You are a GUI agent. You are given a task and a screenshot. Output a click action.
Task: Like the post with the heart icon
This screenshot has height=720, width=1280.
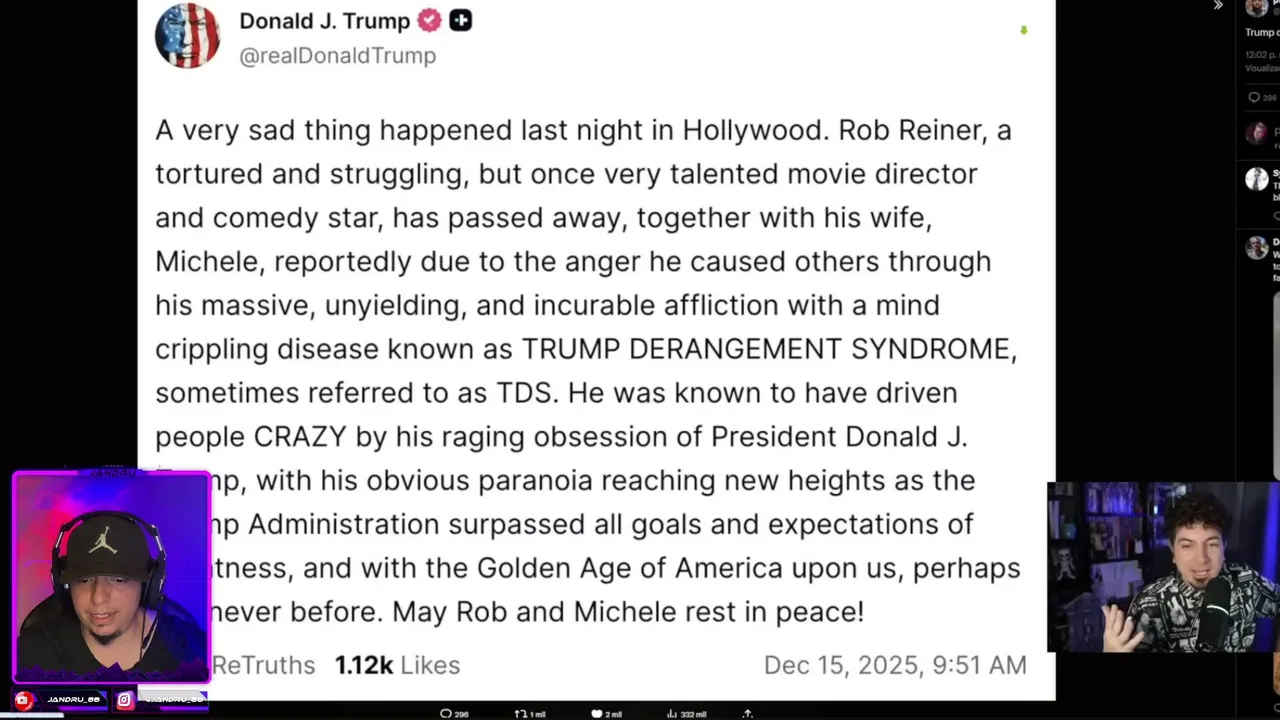[x=597, y=713]
